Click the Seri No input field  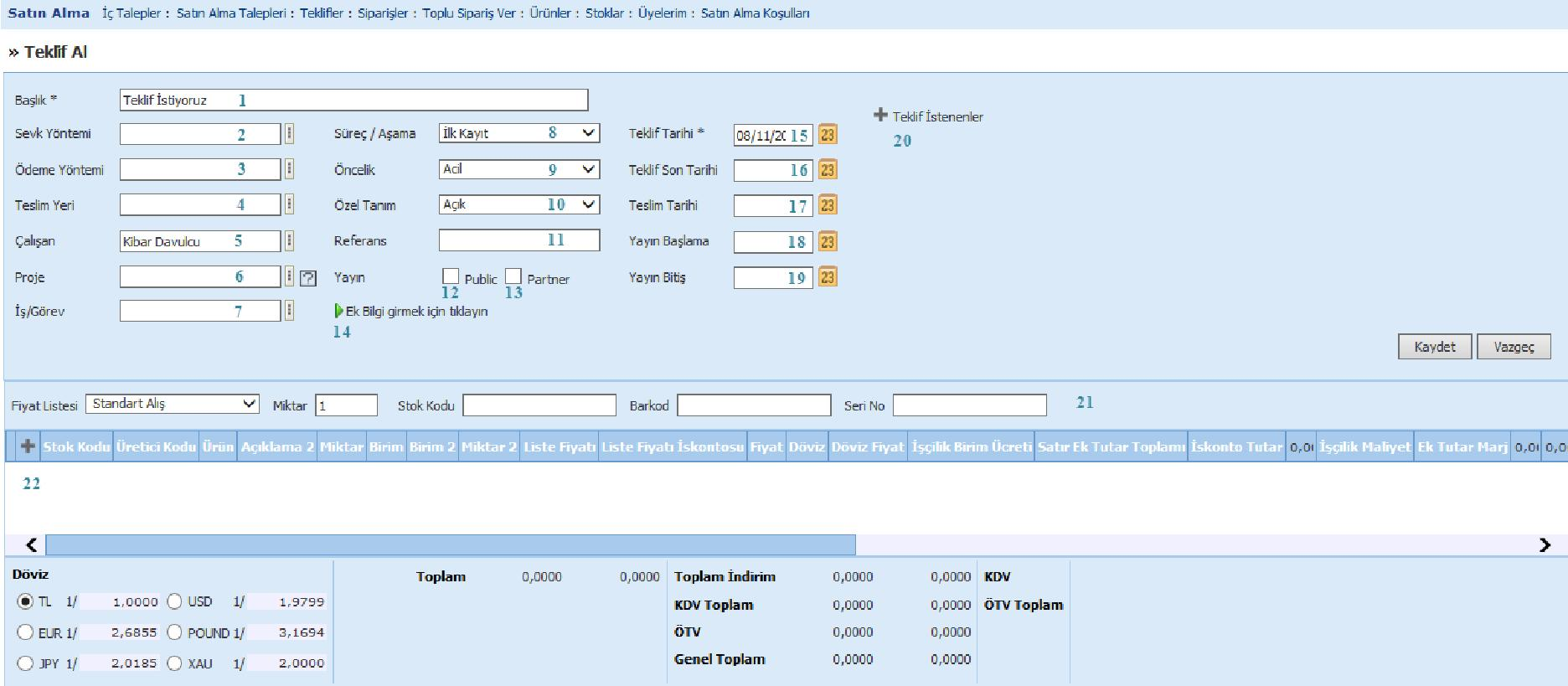click(969, 405)
